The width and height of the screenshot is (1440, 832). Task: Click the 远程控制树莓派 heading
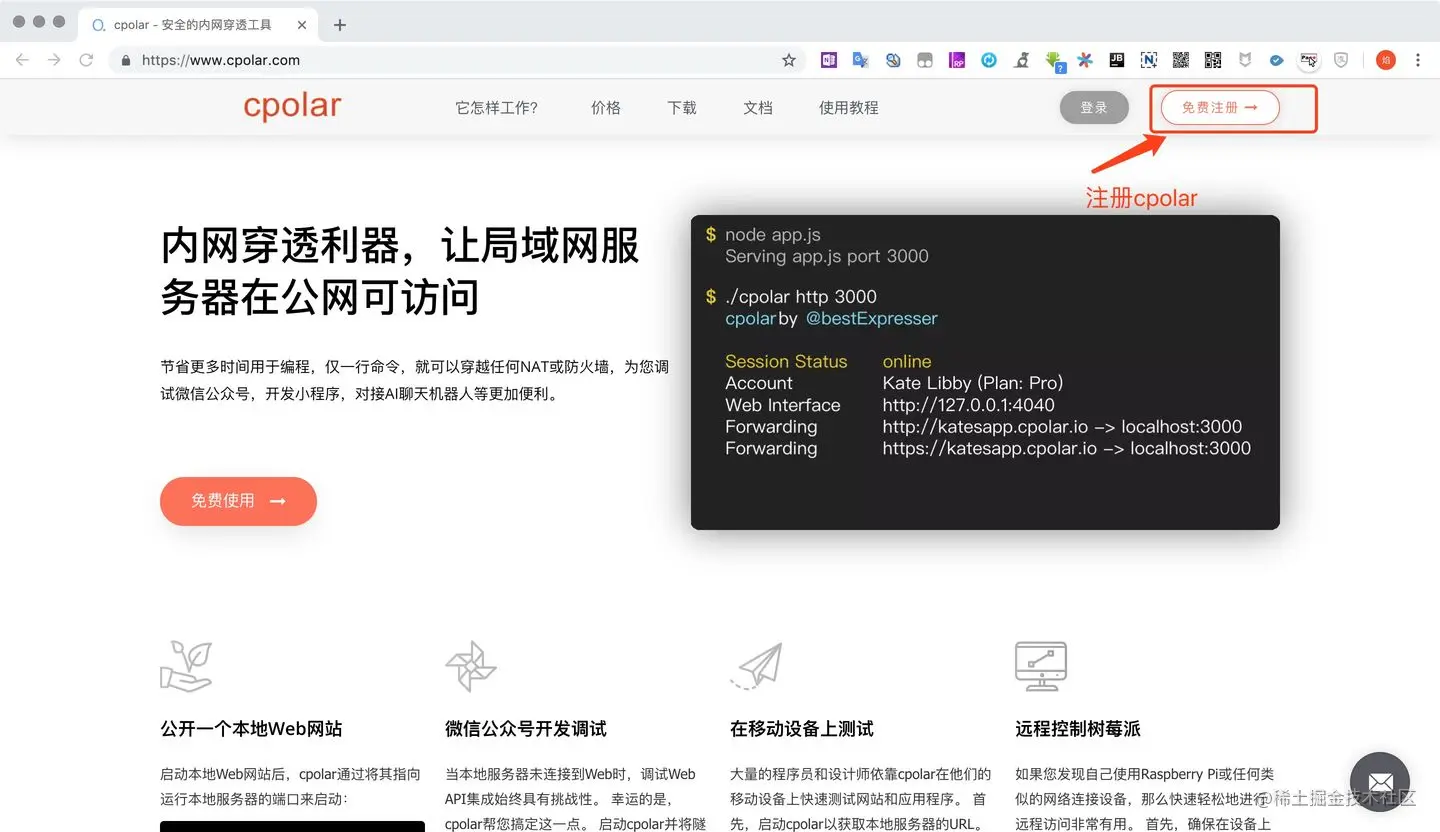point(1078,729)
